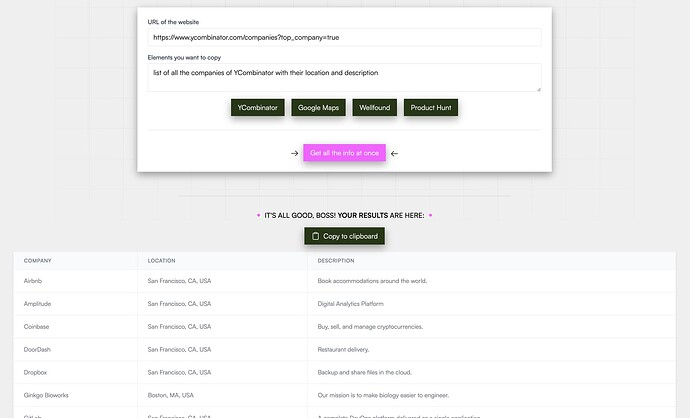This screenshot has width=690, height=418.
Task: Click the Coinbase company cell
Action: point(37,327)
